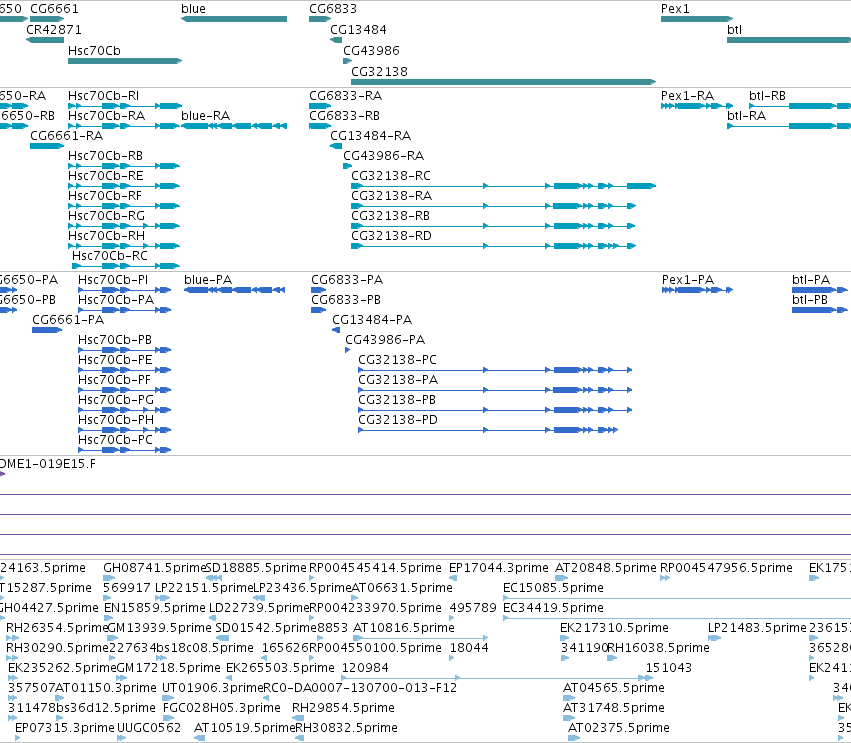
Task: Select the Pex1-PA protein label
Action: point(688,280)
